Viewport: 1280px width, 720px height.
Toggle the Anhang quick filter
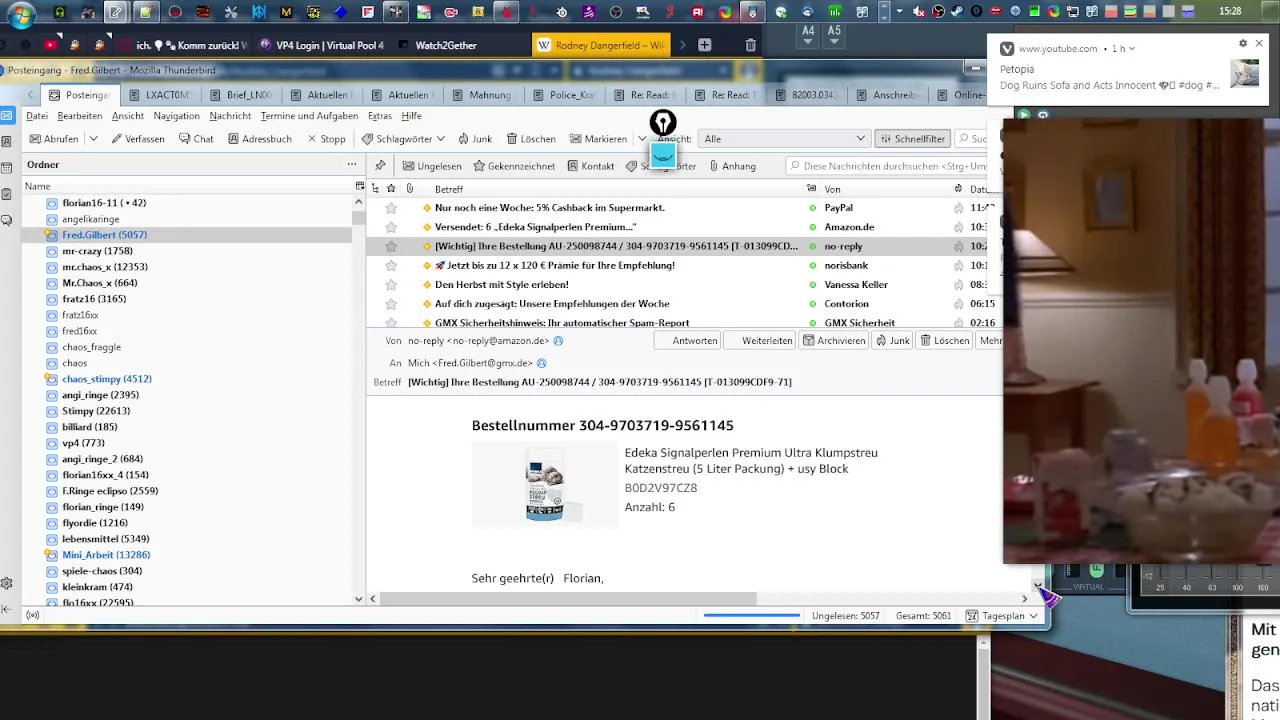click(x=732, y=166)
